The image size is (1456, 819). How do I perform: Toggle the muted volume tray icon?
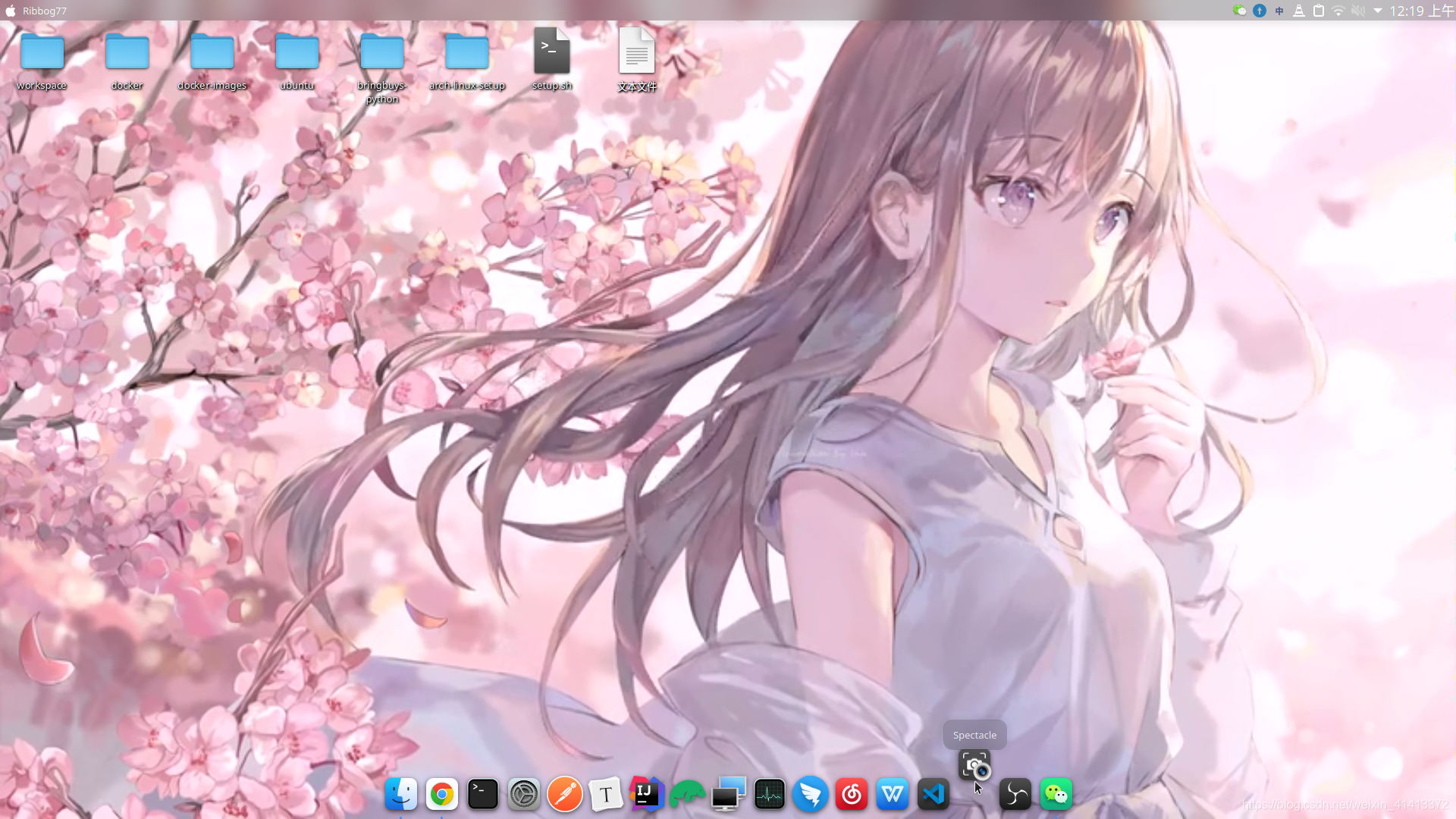tap(1358, 11)
